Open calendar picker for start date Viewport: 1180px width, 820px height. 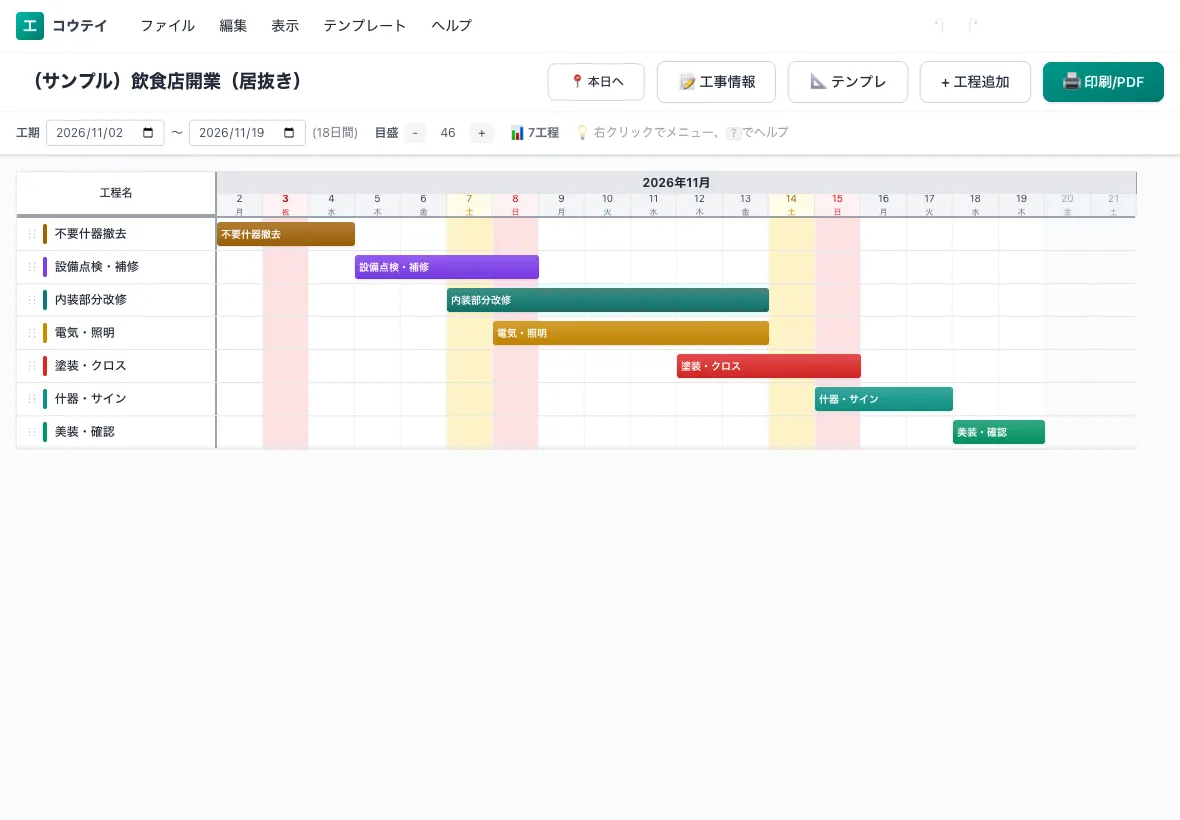pos(148,133)
